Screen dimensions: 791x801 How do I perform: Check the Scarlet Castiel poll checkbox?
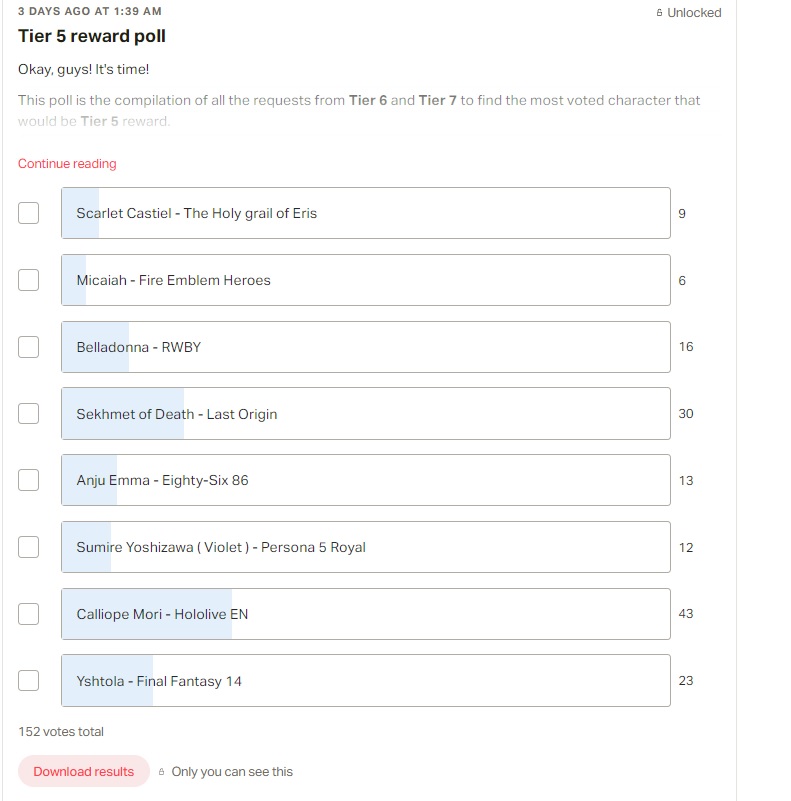pos(29,213)
